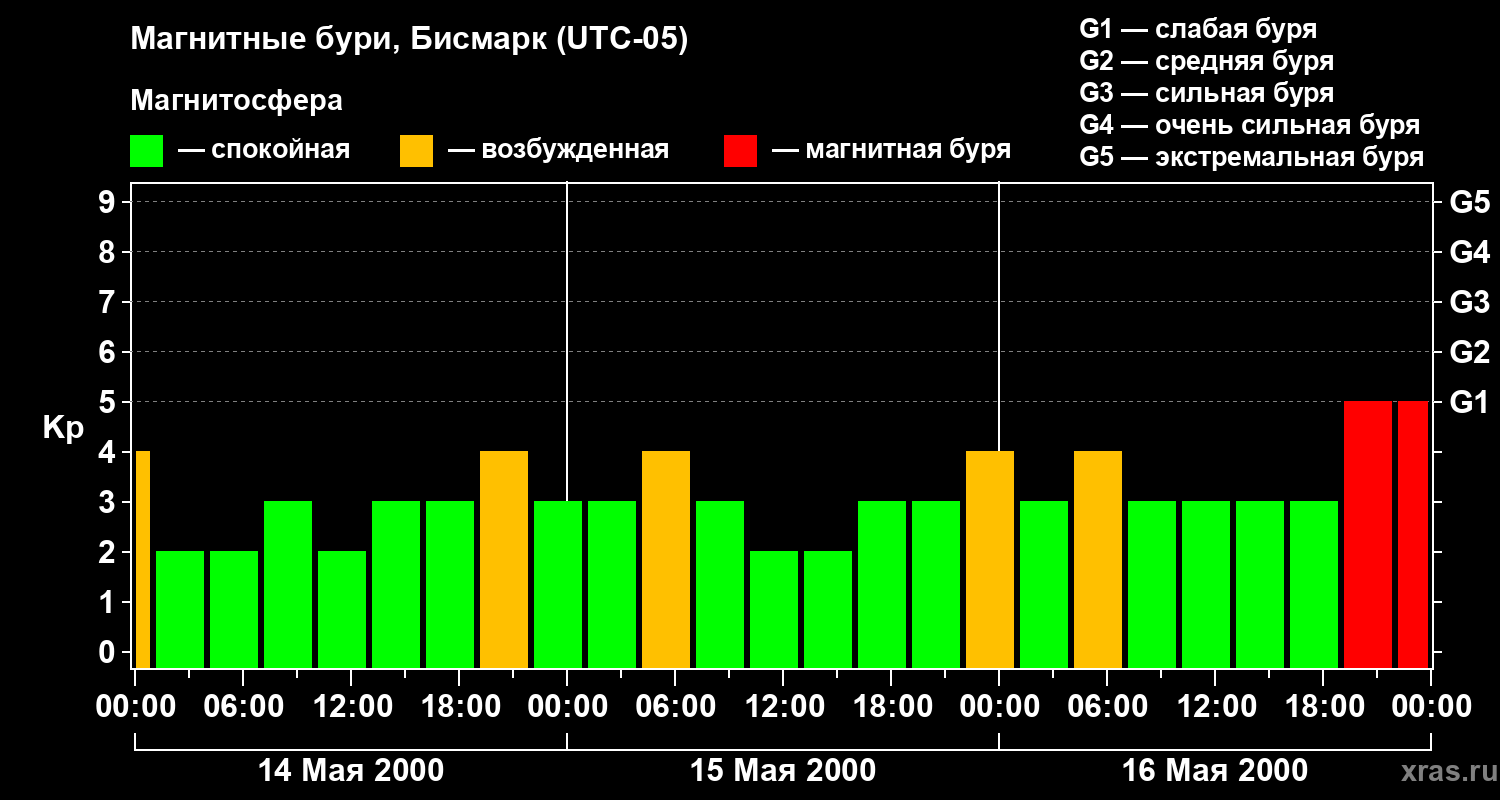Click 'G4 — очень сильная буря' description line
Image resolution: width=1500 pixels, height=800 pixels.
click(x=1249, y=125)
